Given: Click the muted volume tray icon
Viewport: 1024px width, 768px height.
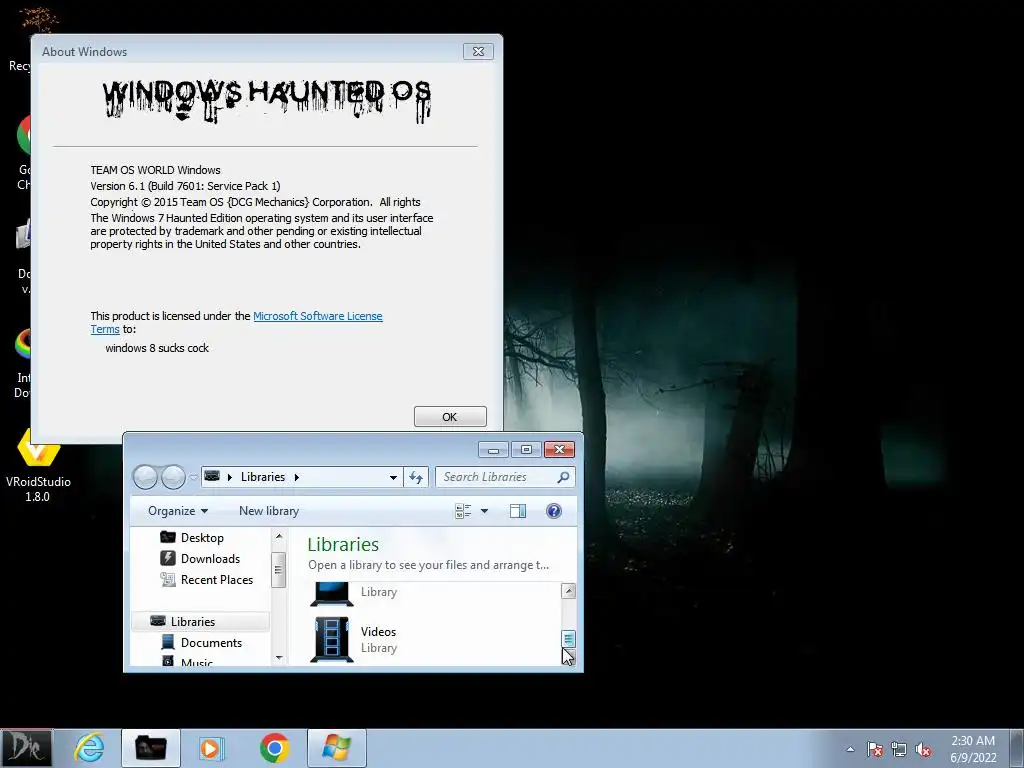Looking at the screenshot, I should pyautogui.click(x=923, y=749).
